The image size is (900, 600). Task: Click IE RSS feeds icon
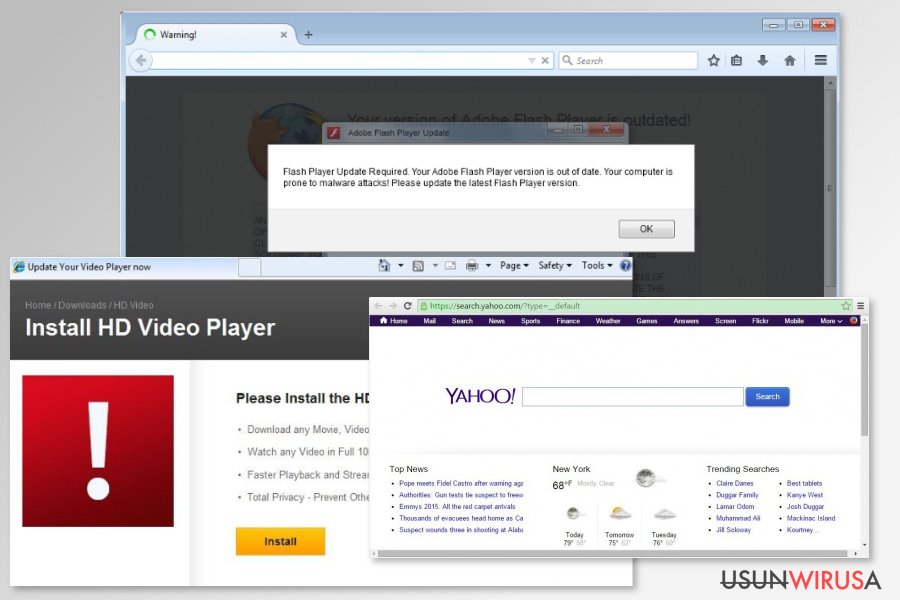[x=418, y=265]
